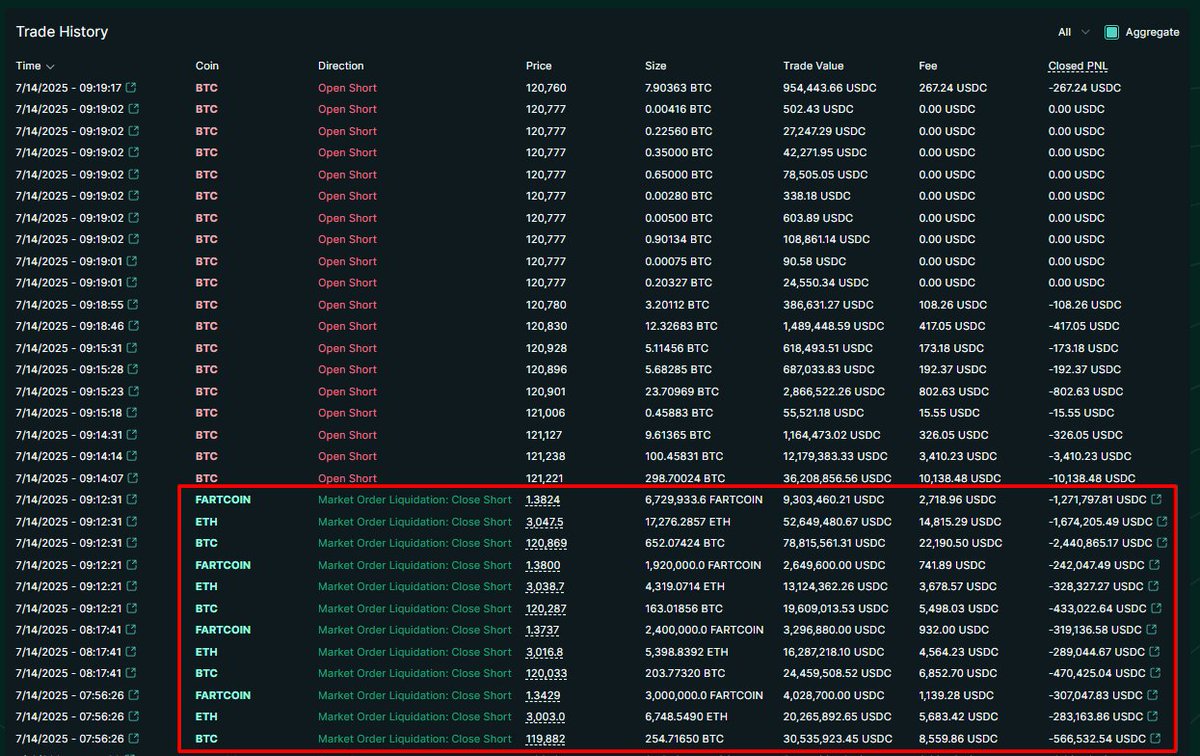Open share icon beside -319,136.58 USDC PNL
The image size is (1200, 756).
tap(1151, 630)
